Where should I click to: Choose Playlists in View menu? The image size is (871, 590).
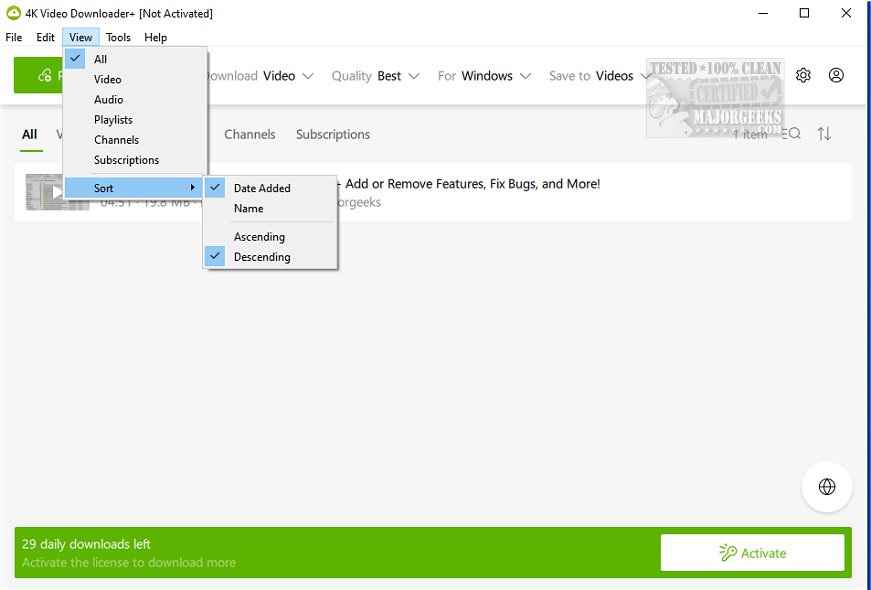(x=136, y=119)
